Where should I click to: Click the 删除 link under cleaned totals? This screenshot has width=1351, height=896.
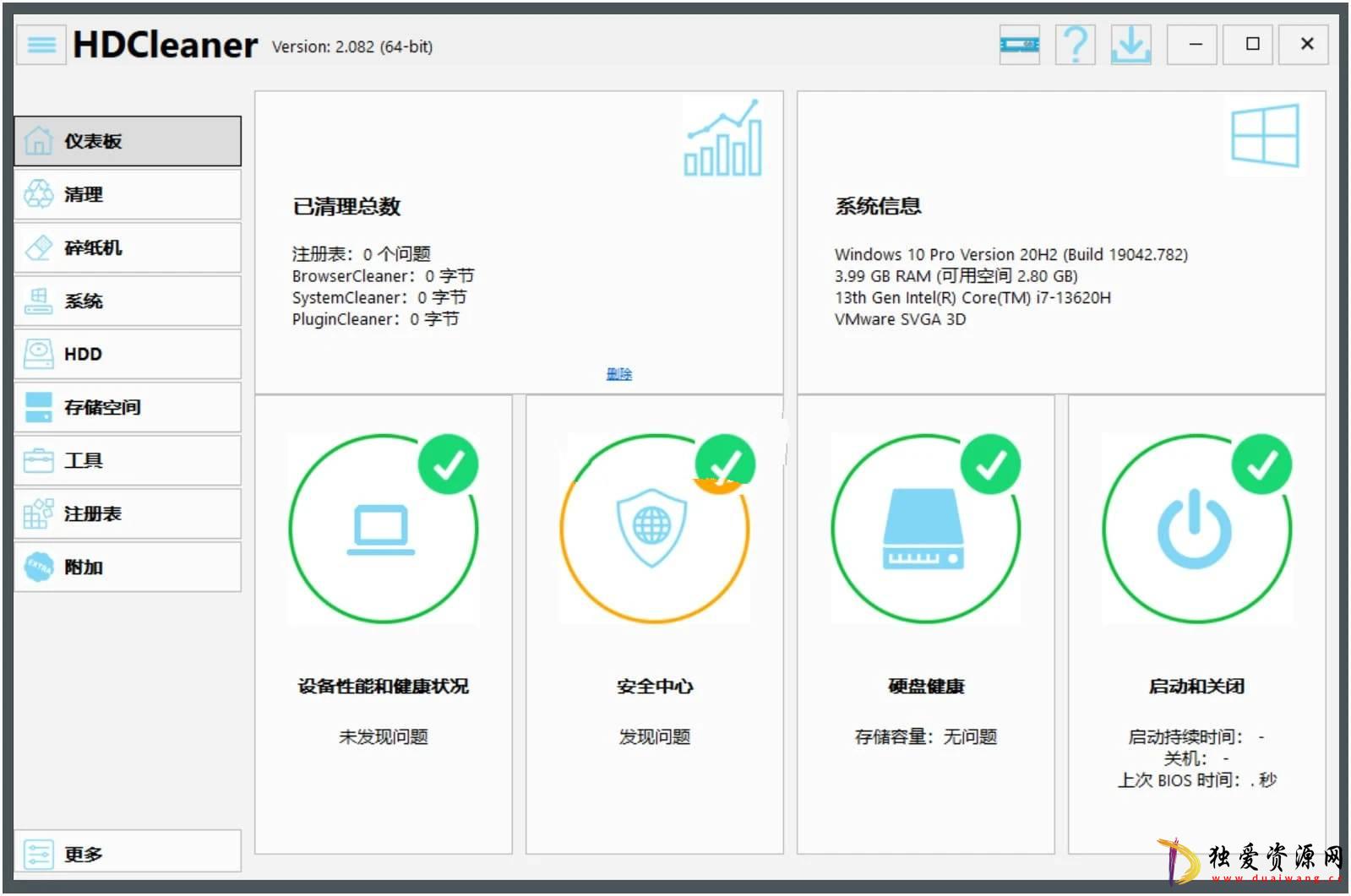pos(618,374)
